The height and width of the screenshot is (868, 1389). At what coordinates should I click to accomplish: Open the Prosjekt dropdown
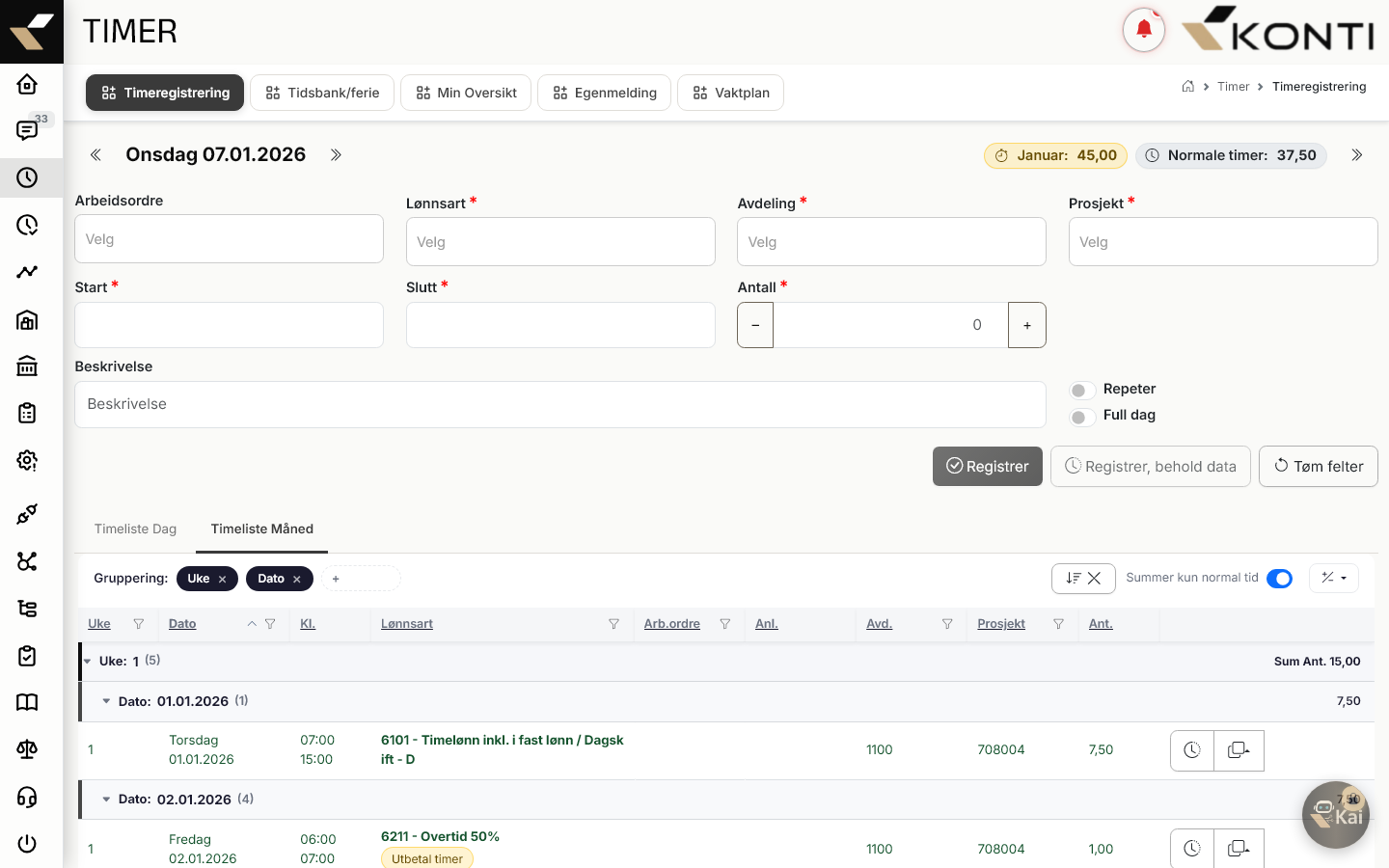(x=1223, y=242)
